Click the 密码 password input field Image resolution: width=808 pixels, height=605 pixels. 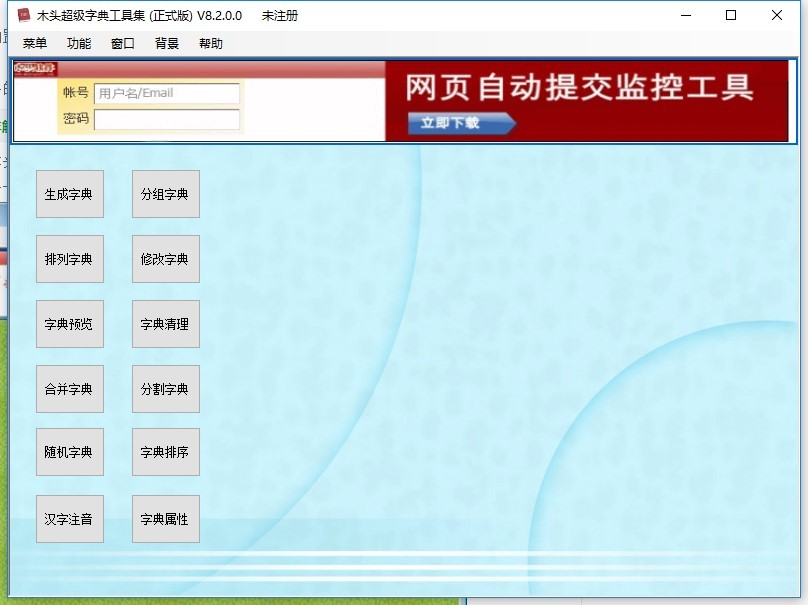166,119
